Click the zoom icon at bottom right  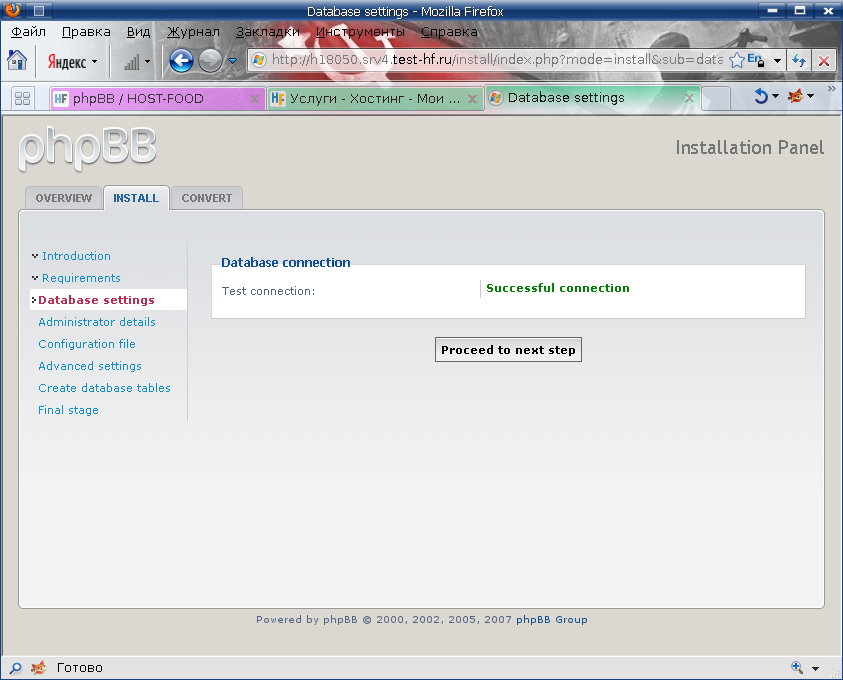[798, 667]
